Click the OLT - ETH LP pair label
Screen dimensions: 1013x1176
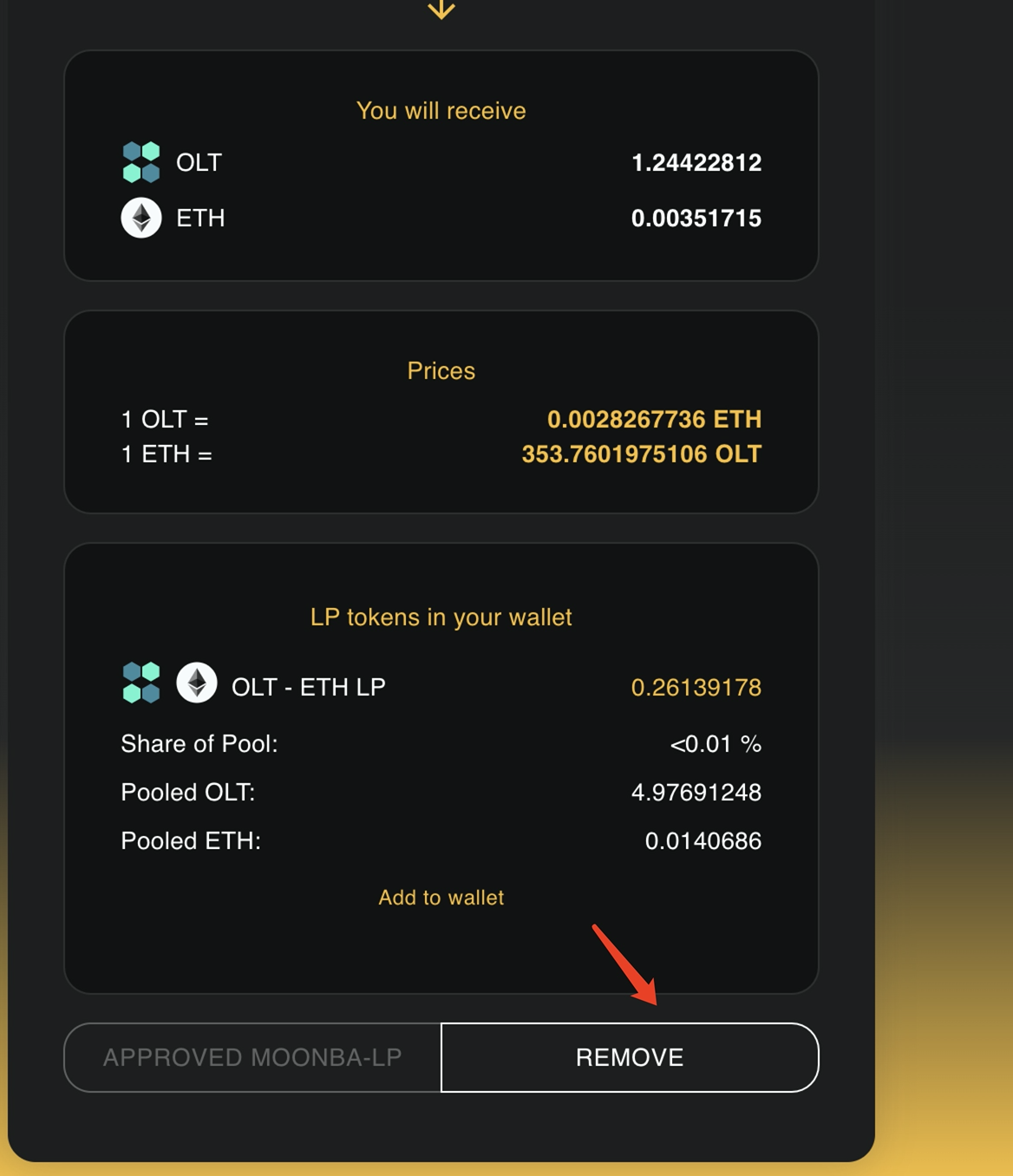click(308, 688)
